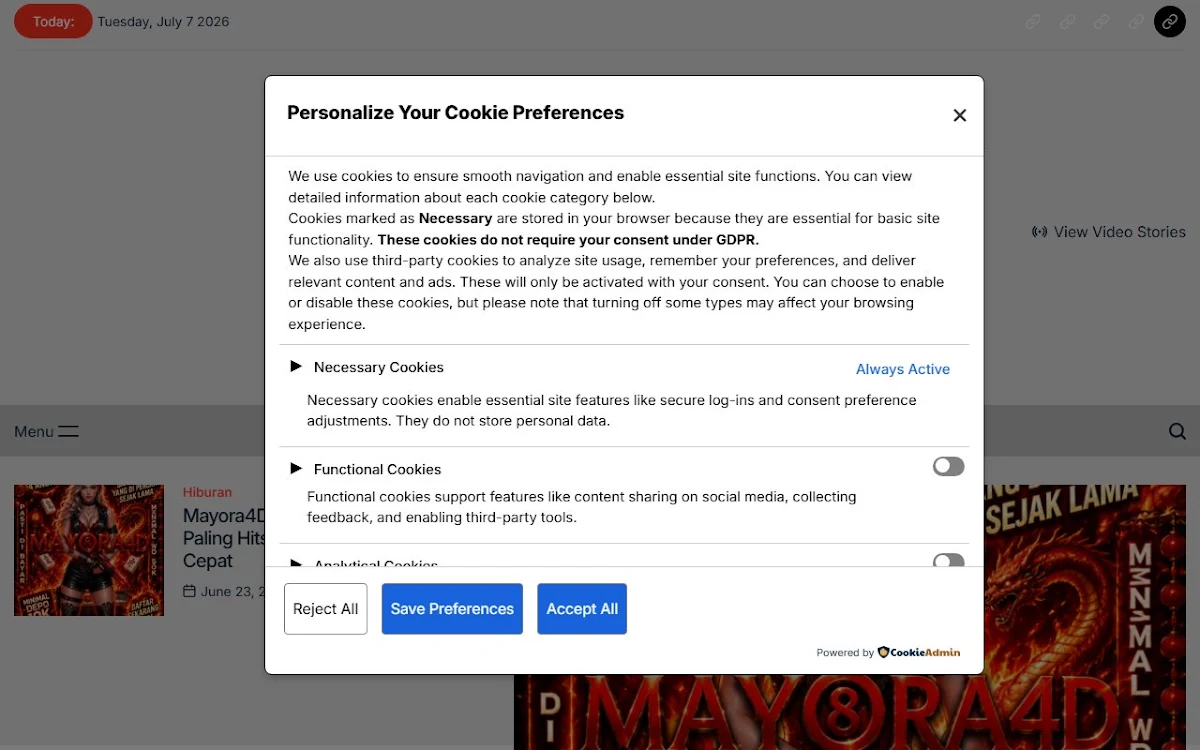
Task: Click the Accept All button
Action: point(582,609)
